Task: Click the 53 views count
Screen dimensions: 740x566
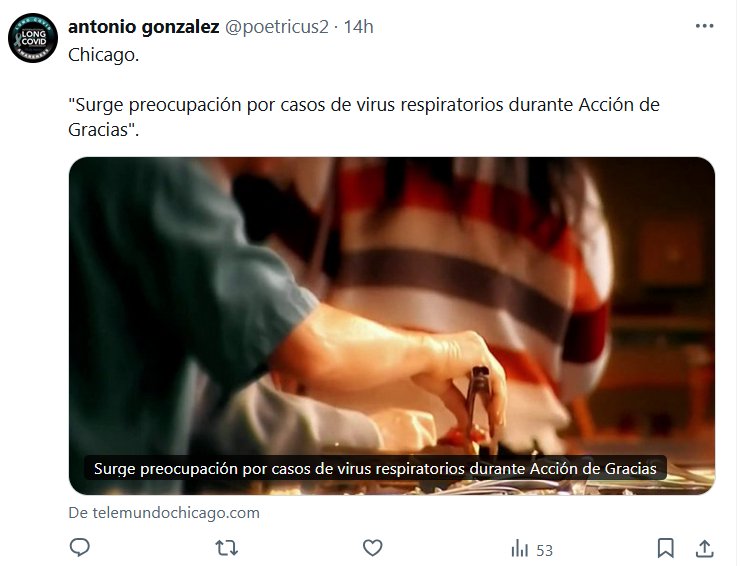Action: coord(544,550)
